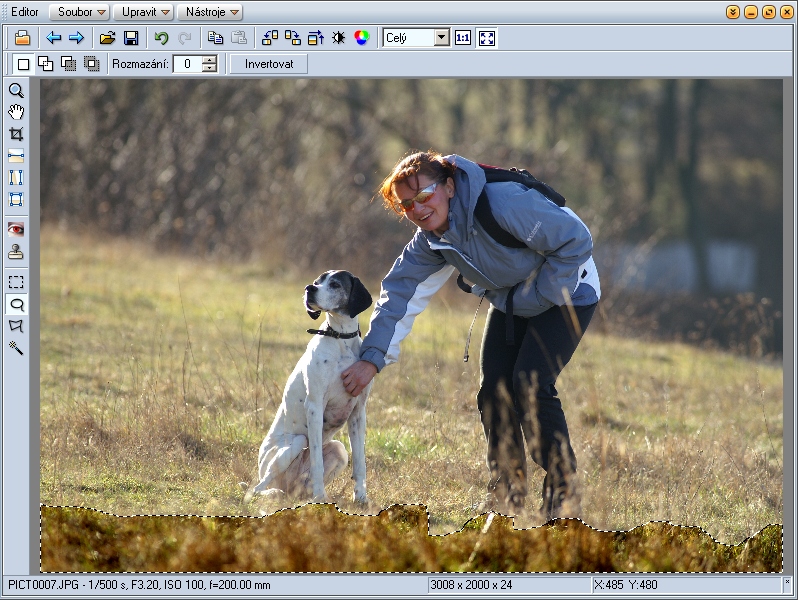
Task: Click into the Rozmazání value field
Action: pos(188,64)
